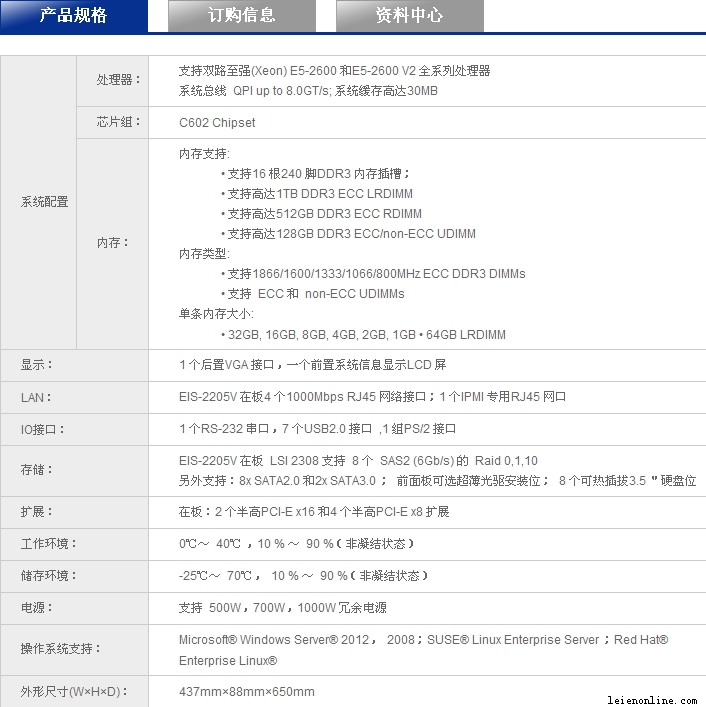Click the ECC 和 non-ECC UDIMMs line
The height and width of the screenshot is (707, 706).
(x=313, y=294)
